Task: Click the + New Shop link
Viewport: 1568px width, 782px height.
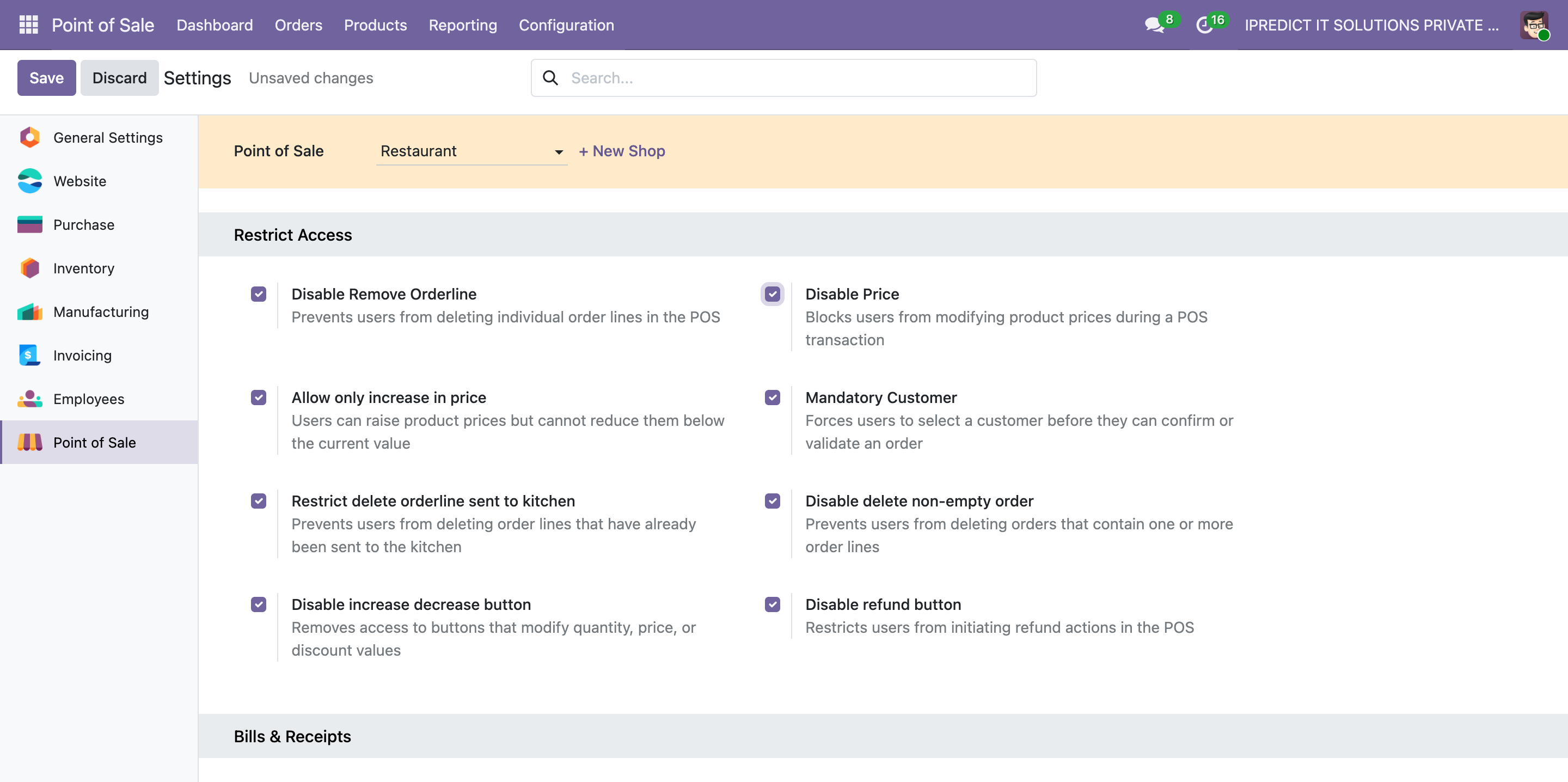Action: point(621,151)
